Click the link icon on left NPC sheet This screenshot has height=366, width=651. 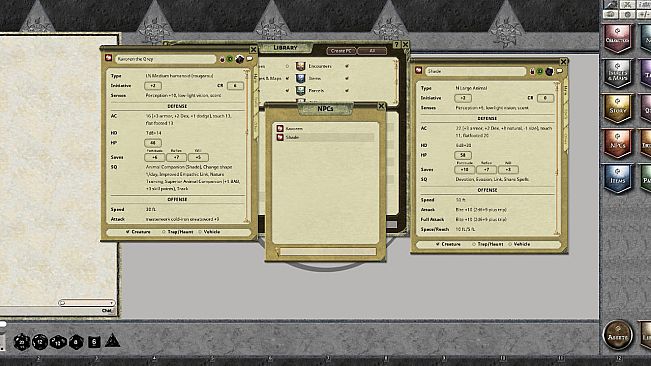[109, 58]
